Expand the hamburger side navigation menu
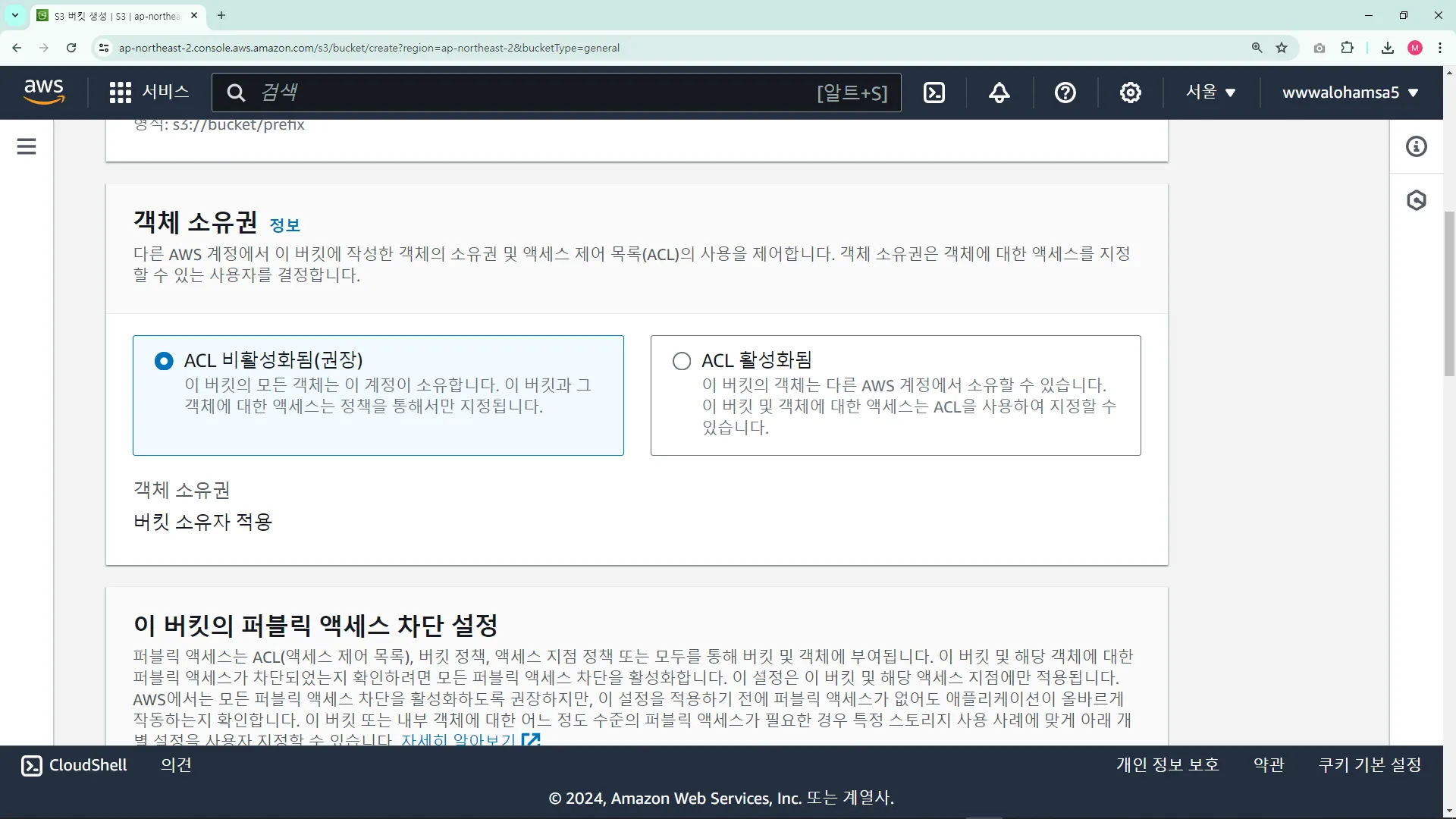The width and height of the screenshot is (1456, 819). tap(27, 146)
